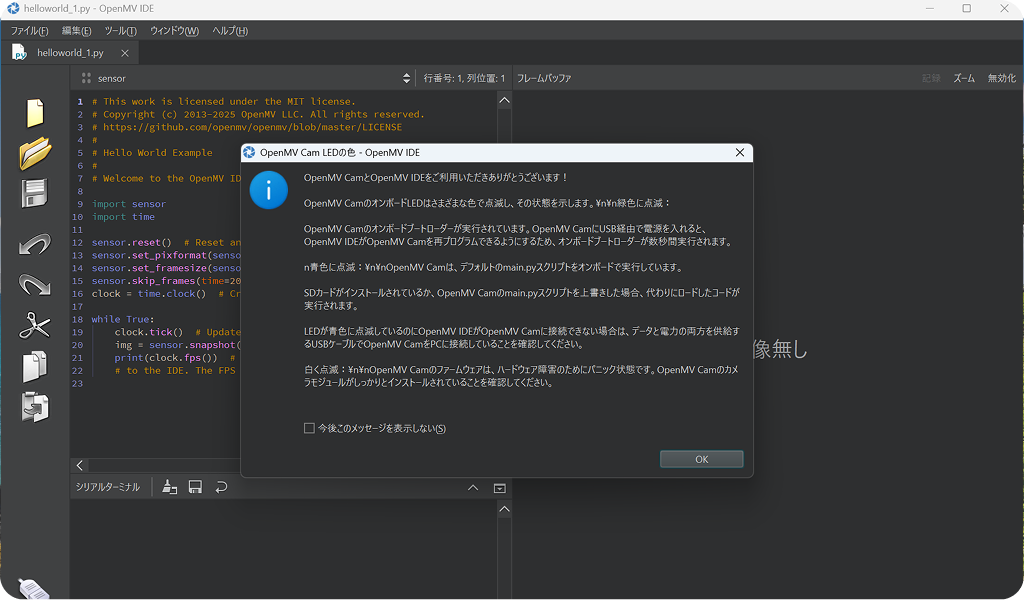Redo the edit with the redo arrow icon
The image size is (1024, 600).
[x=35, y=285]
